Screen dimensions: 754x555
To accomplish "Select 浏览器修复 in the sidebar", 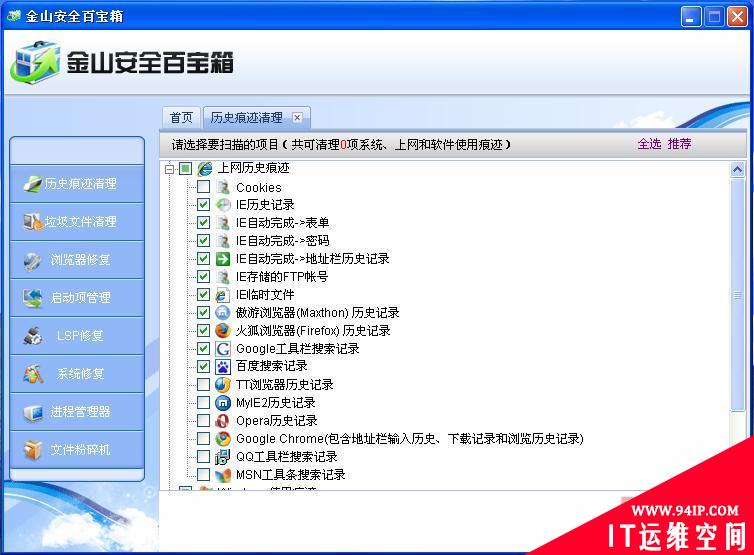I will coord(77,260).
